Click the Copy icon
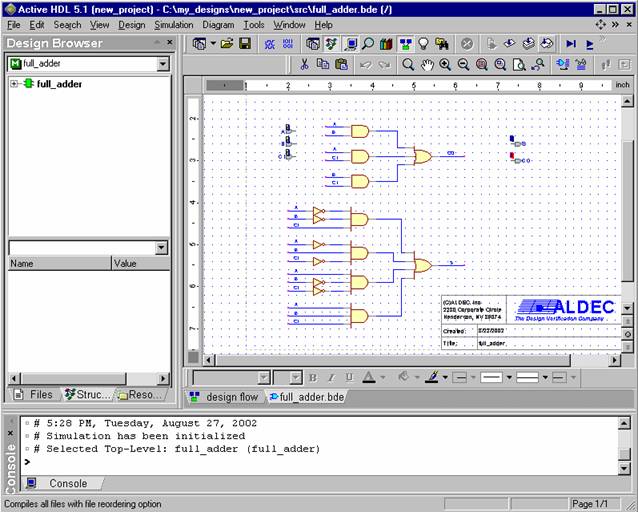Viewport: 638px width, 512px height. click(x=323, y=64)
